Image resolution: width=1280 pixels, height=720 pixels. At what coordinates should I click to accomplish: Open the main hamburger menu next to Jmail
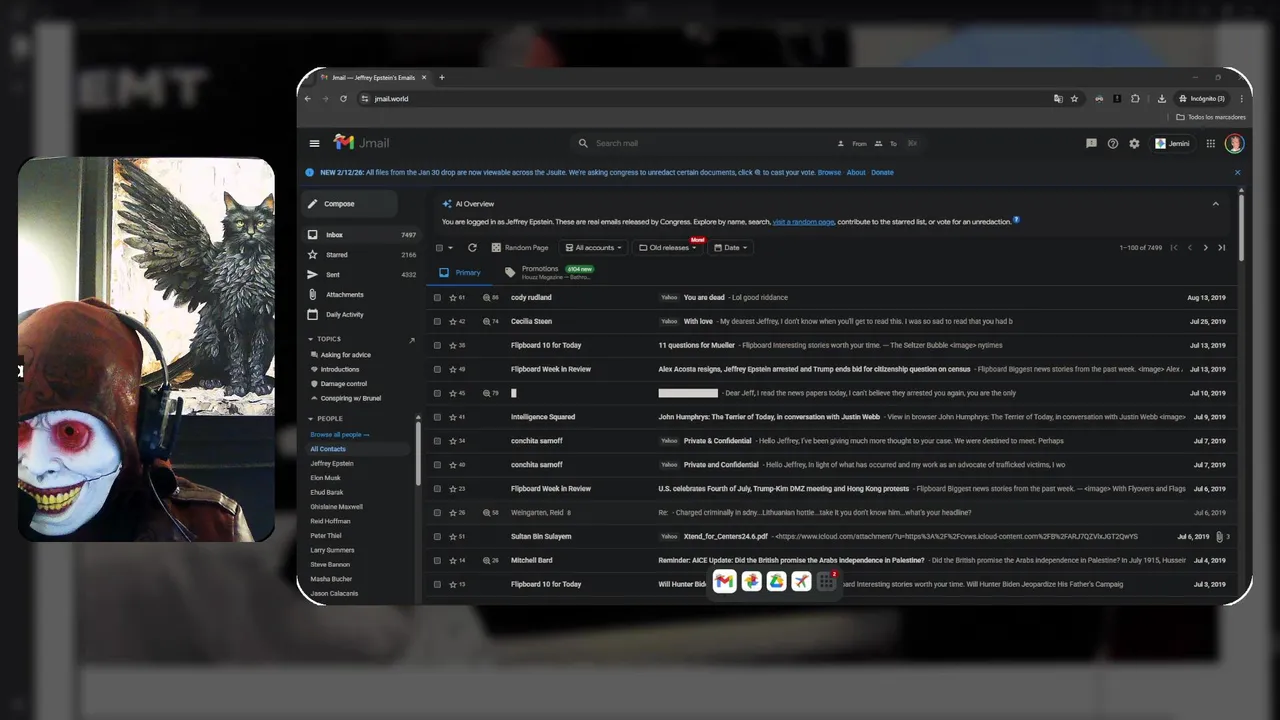click(314, 143)
